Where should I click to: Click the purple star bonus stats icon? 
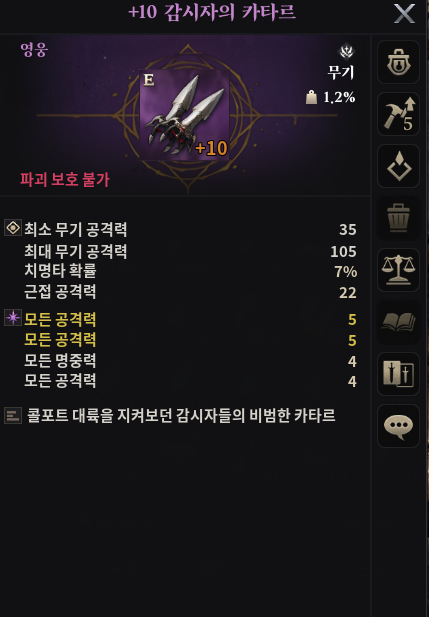click(13, 318)
